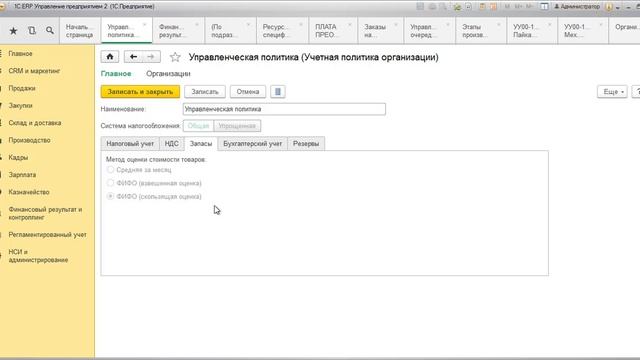
Task: Click the search magnifier icon
Action: [x=50, y=31]
